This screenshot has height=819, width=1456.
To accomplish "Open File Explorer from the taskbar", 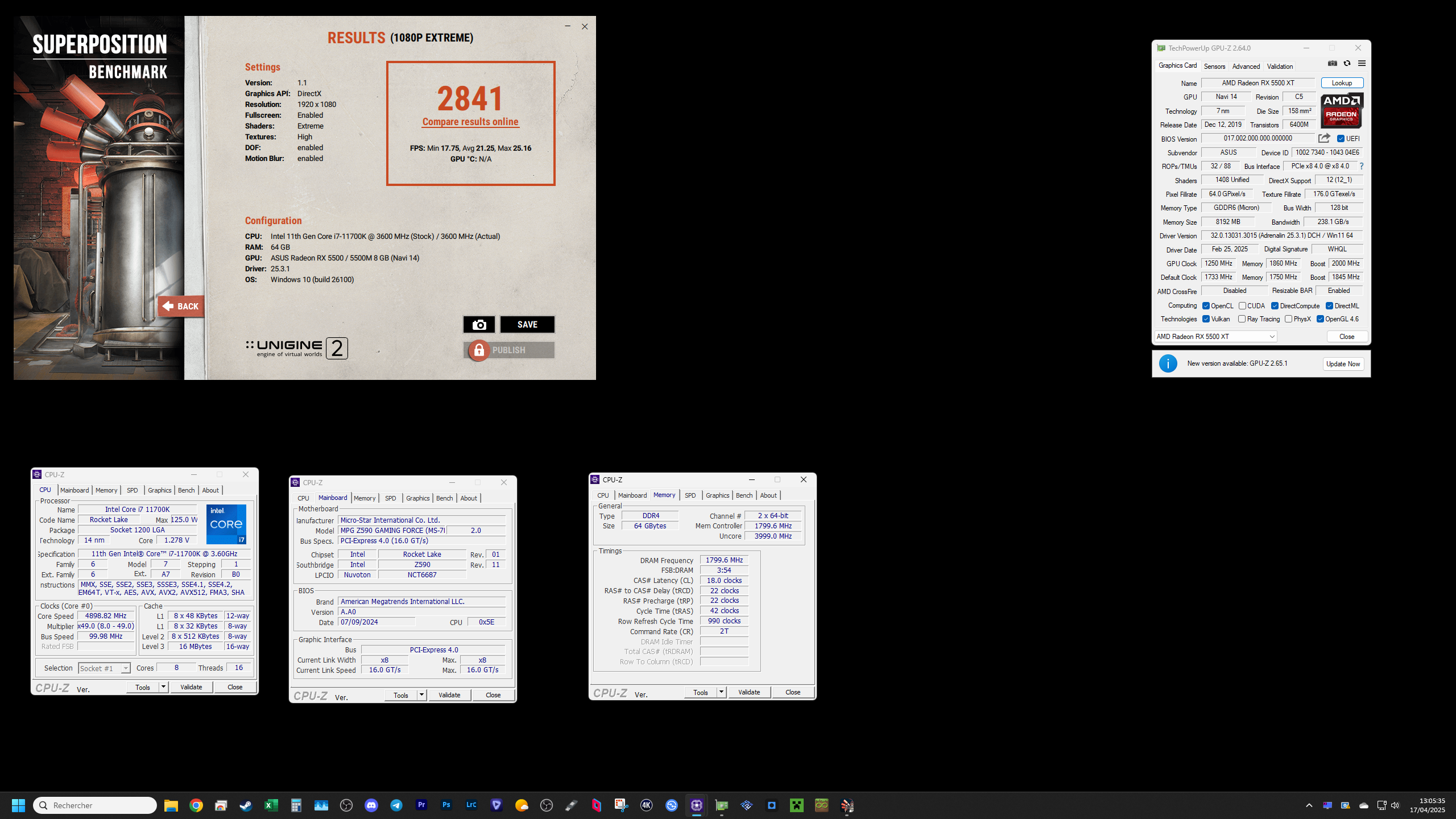I will (x=171, y=805).
